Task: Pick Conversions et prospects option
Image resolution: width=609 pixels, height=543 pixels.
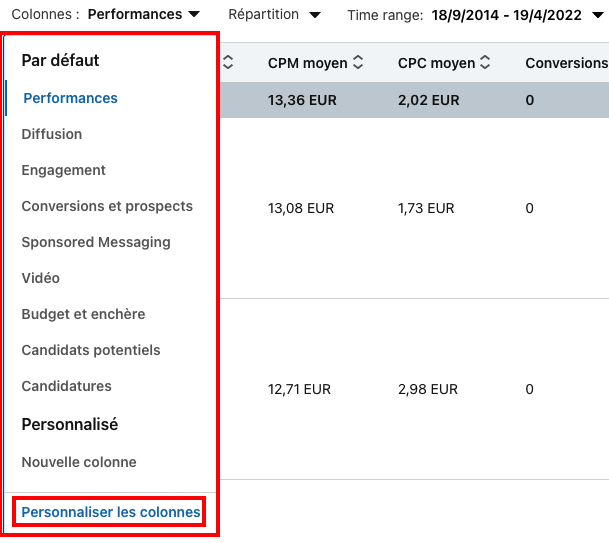Action: 107,206
